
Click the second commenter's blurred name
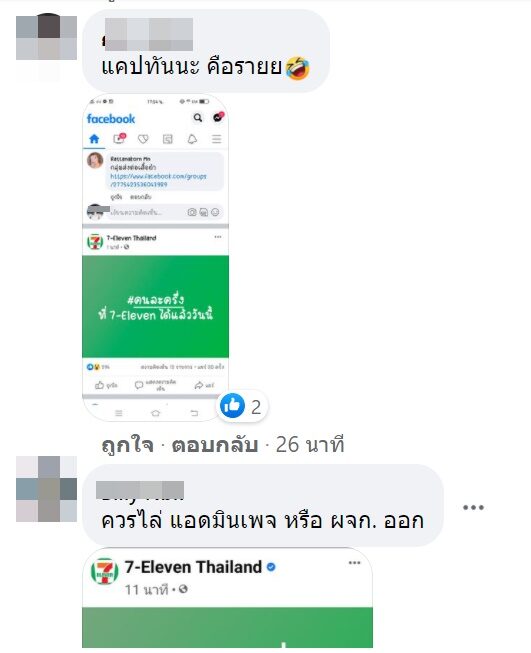pos(140,490)
